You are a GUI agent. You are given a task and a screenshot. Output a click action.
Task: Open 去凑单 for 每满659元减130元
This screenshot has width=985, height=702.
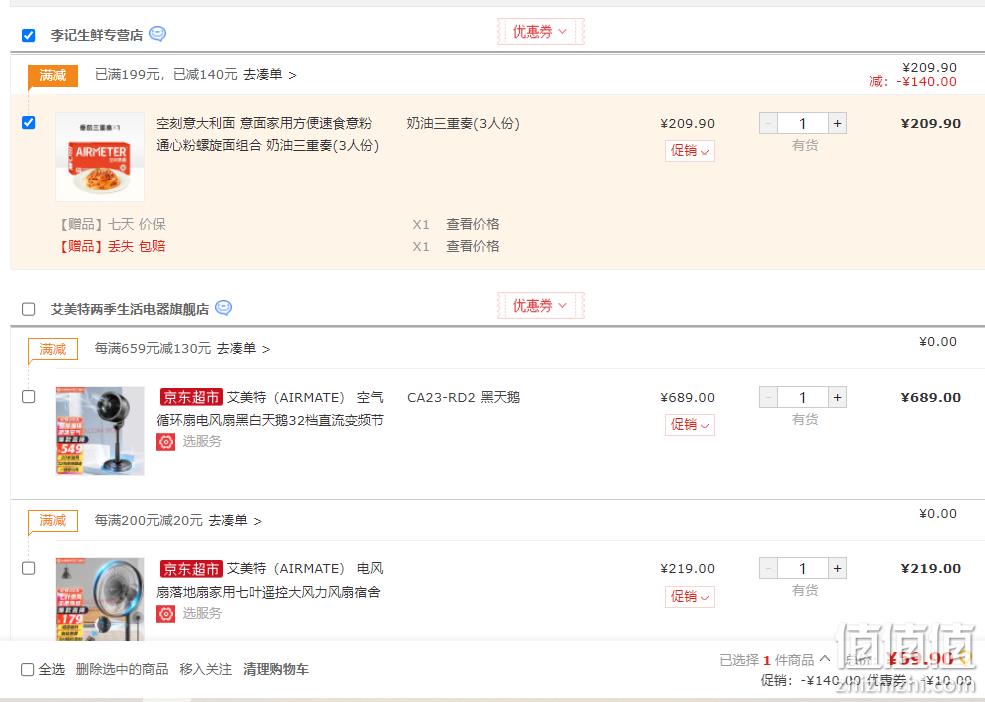click(x=243, y=348)
